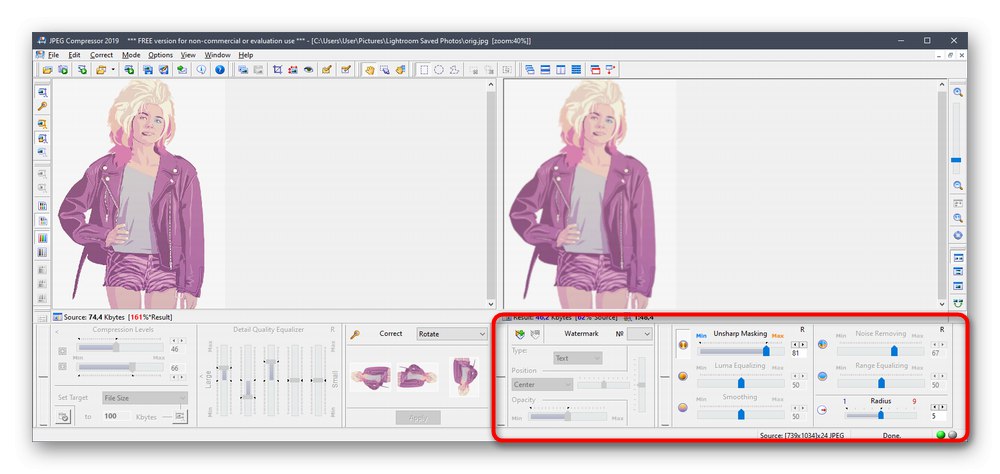Open the Rotate correction dropdown

[x=452, y=334]
